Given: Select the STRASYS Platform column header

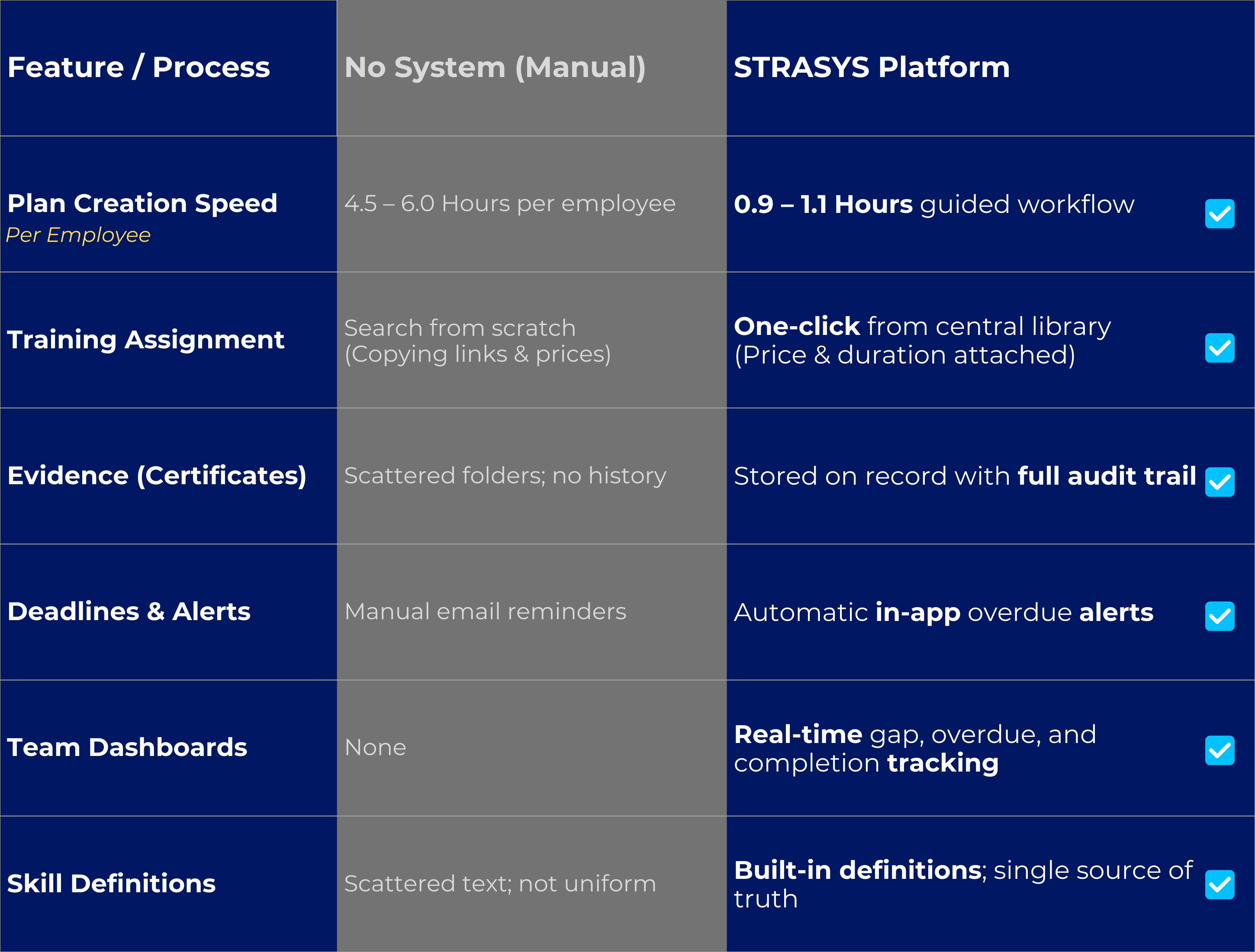Looking at the screenshot, I should [x=870, y=66].
